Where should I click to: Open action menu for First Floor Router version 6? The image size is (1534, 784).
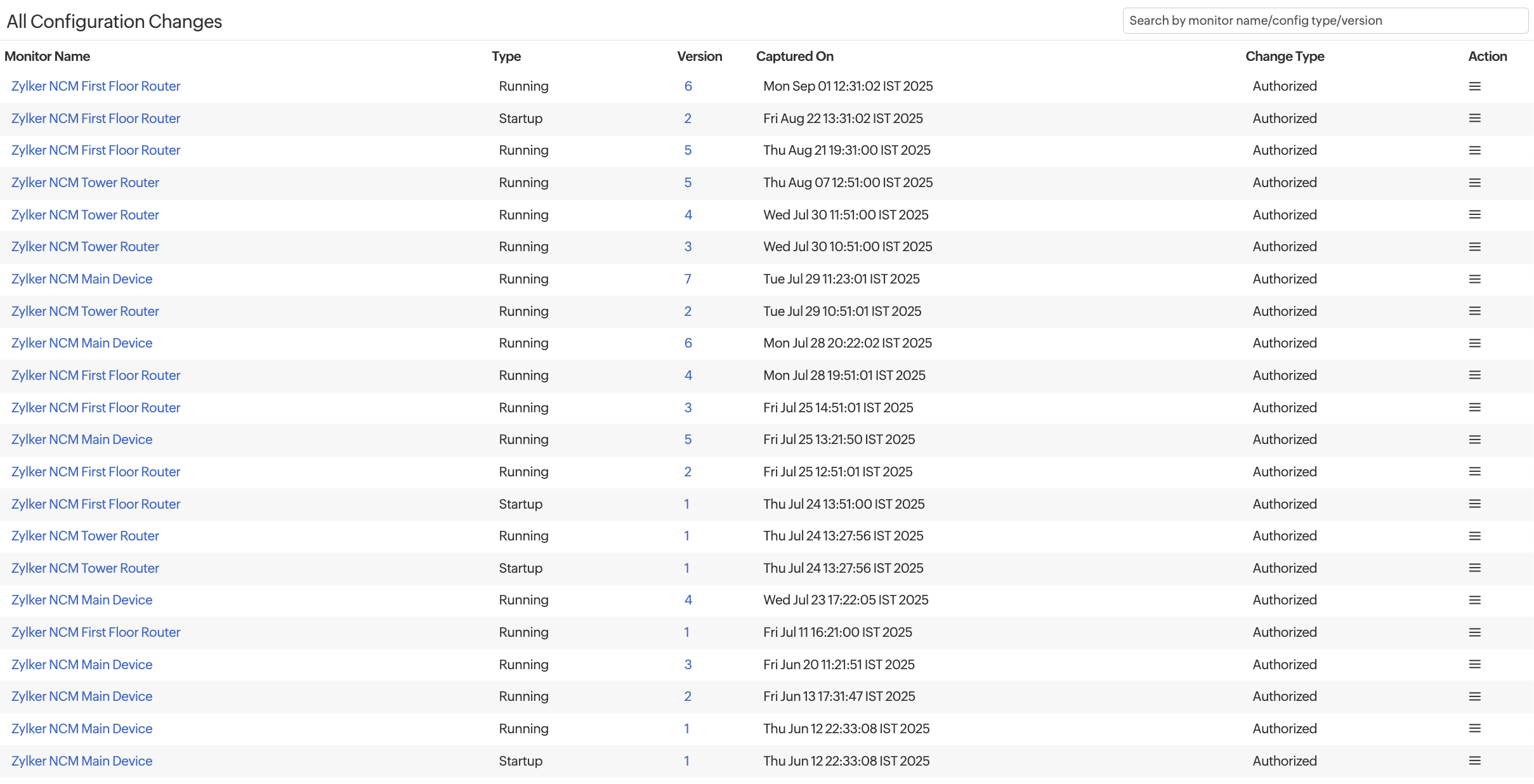point(1474,86)
